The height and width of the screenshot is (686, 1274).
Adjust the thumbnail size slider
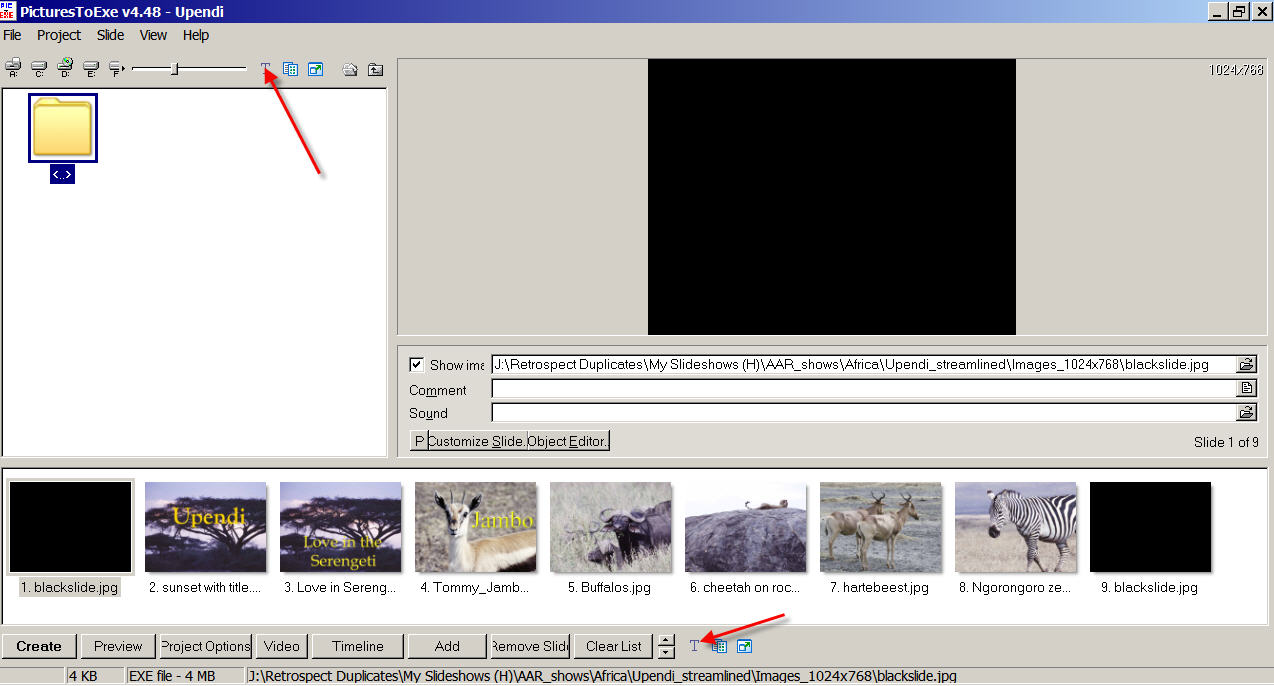coord(175,69)
